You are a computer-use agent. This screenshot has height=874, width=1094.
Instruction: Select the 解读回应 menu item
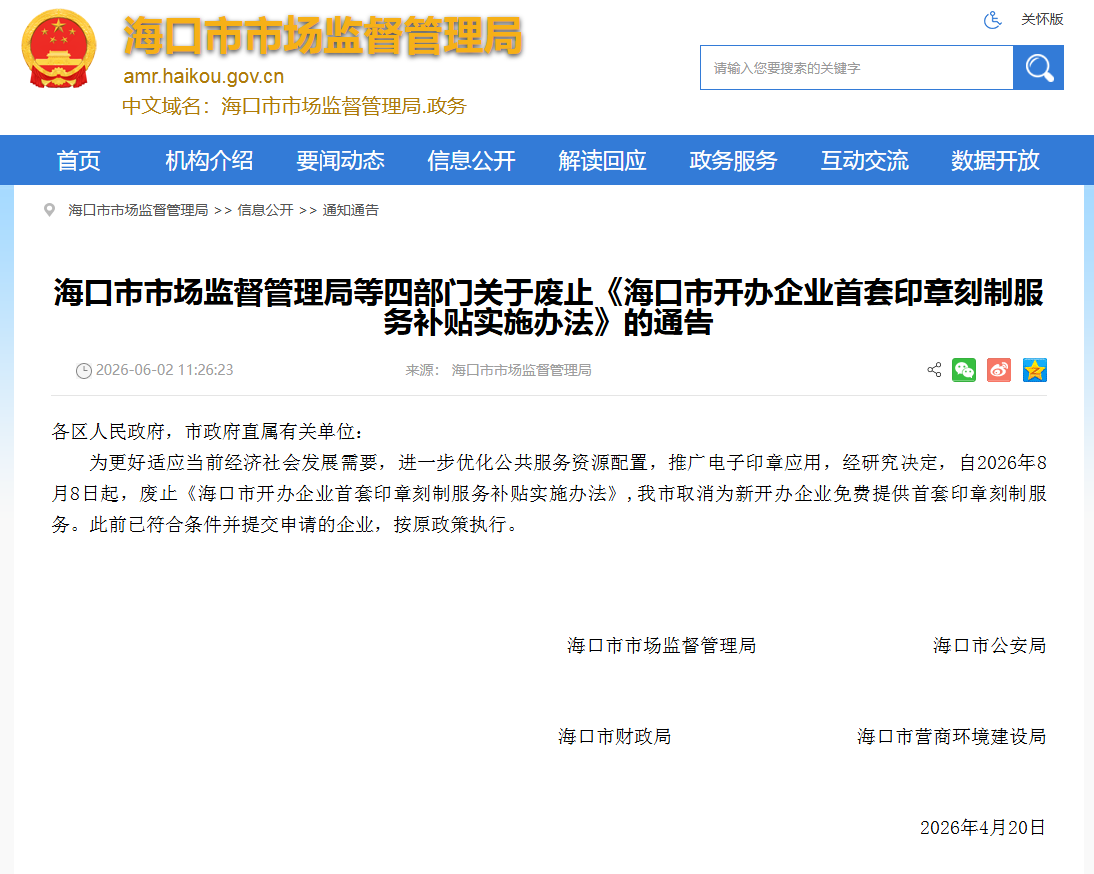pyautogui.click(x=602, y=160)
